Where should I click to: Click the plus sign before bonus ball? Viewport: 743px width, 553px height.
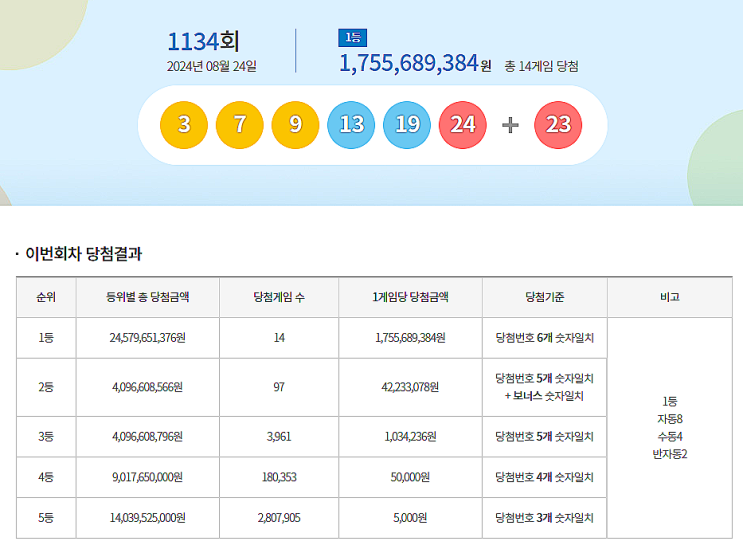(x=510, y=125)
